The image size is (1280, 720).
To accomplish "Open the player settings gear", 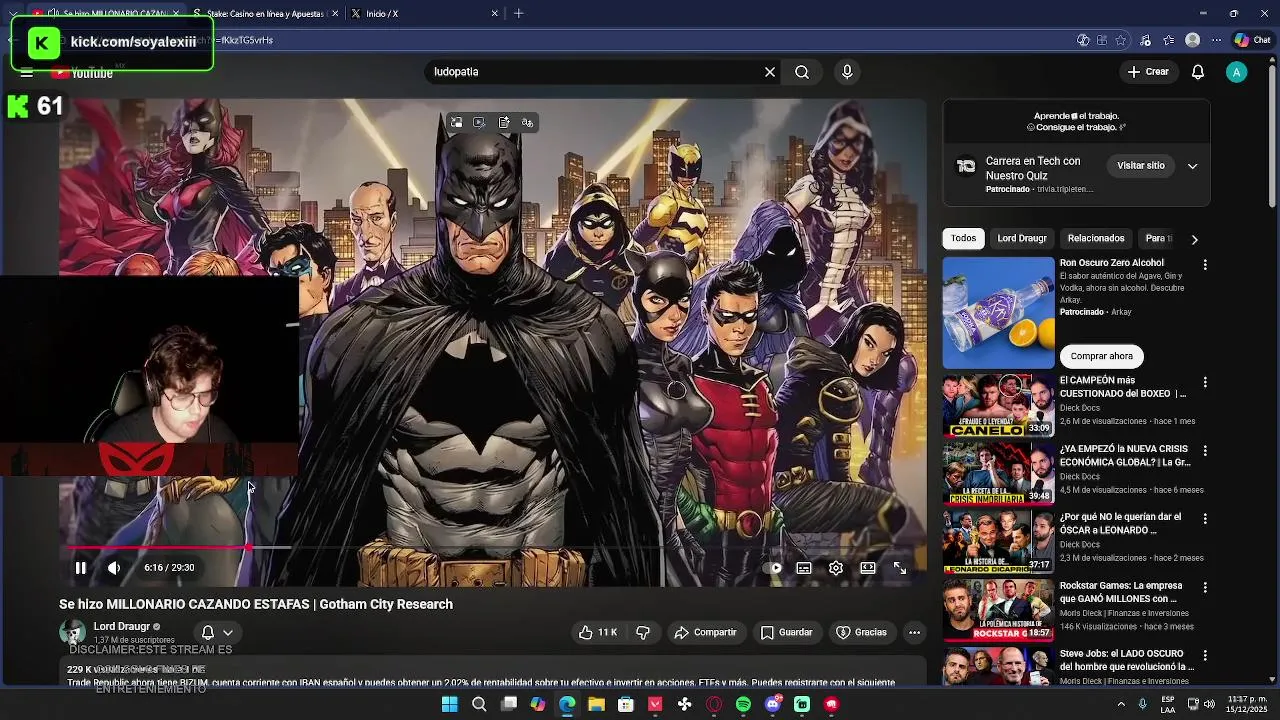I will 836,568.
